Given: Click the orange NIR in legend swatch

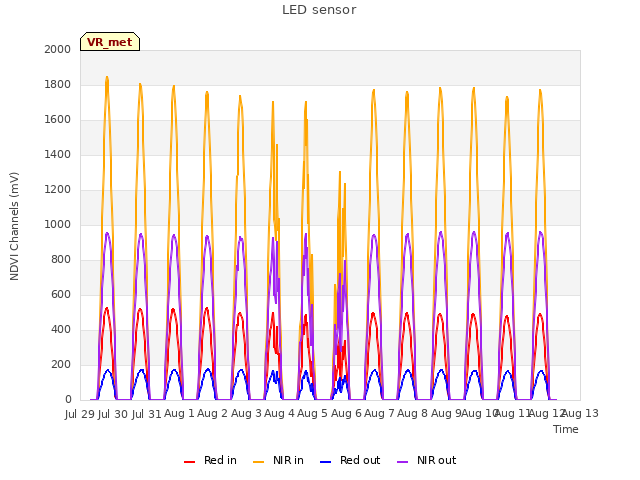Looking at the screenshot, I should tap(258, 461).
